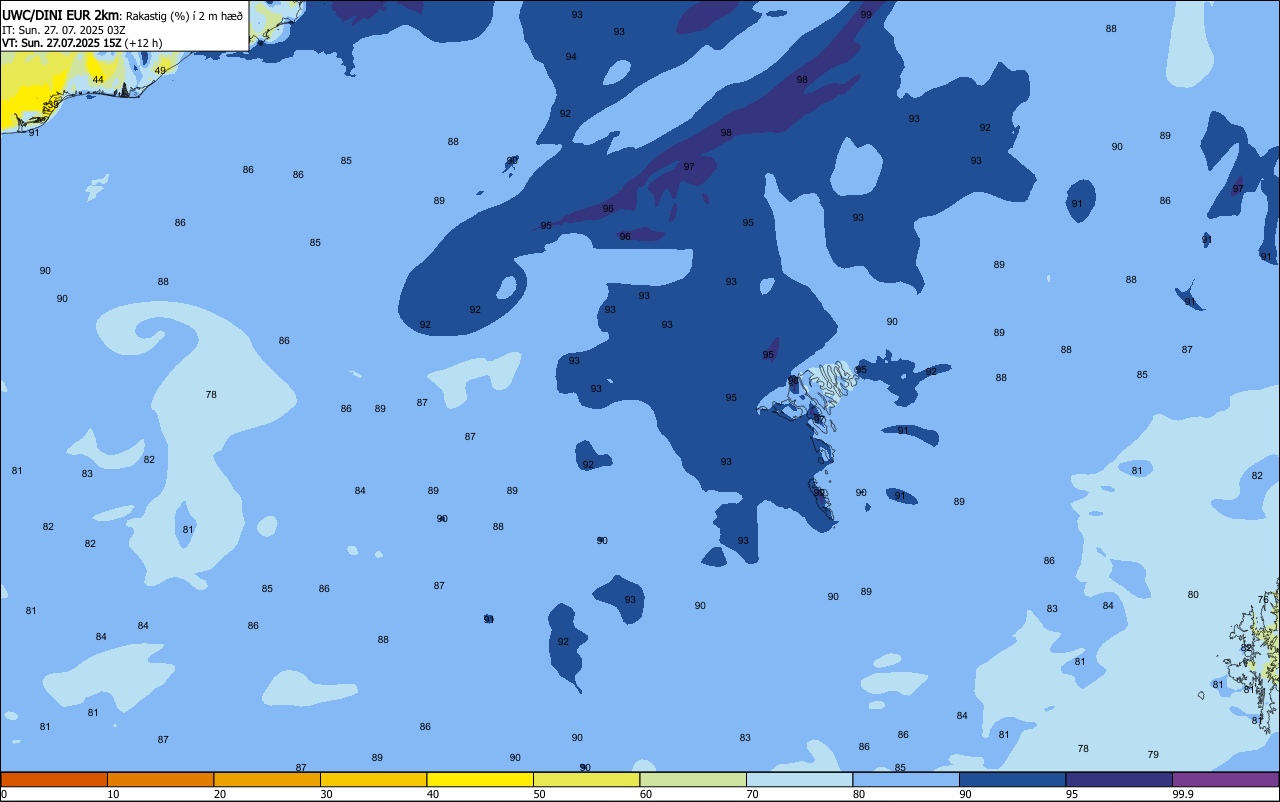Click the humidity value 94 on the map
Screen dimensions: 1280x802
coord(571,56)
